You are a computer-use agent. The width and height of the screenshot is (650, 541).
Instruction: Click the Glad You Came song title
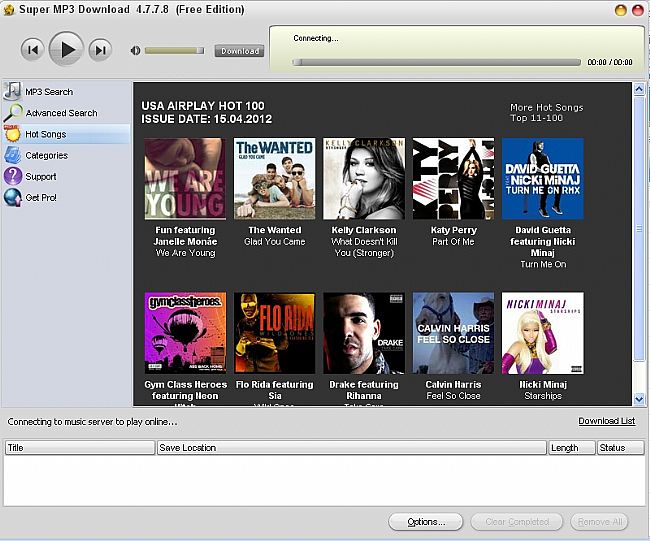274,242
